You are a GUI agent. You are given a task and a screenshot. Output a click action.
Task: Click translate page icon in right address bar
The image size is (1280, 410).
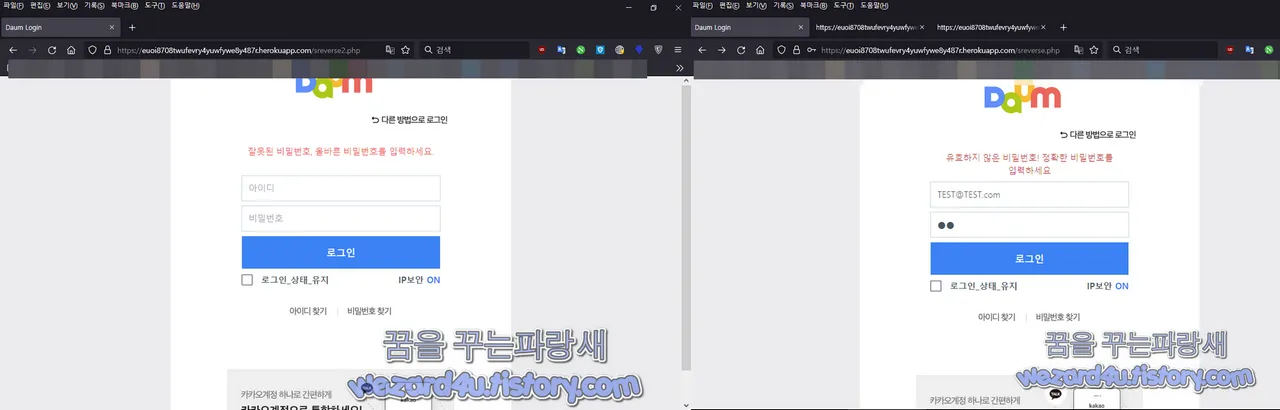coord(1077,49)
